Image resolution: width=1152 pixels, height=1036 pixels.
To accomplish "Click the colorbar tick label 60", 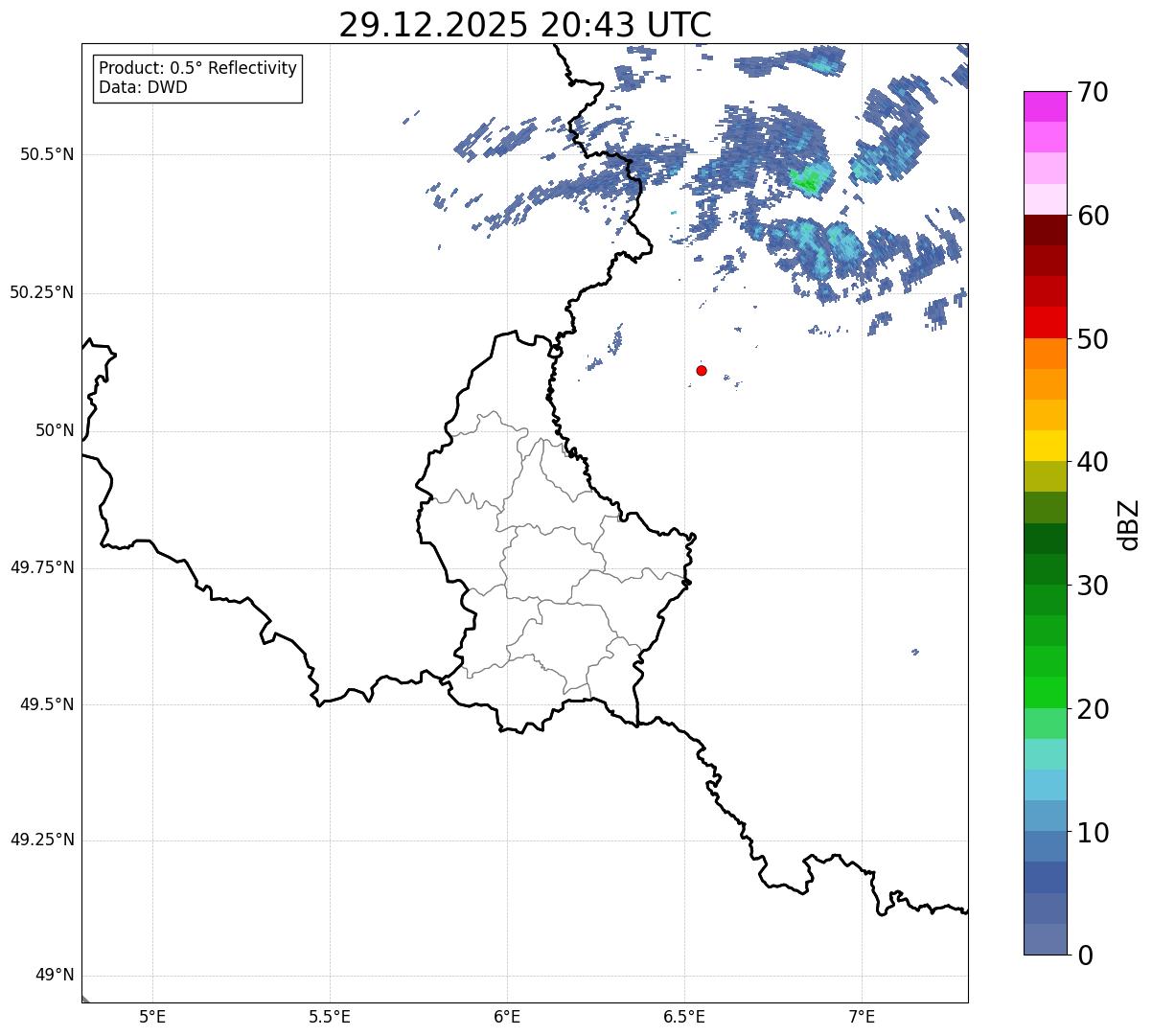I will coord(1095,216).
